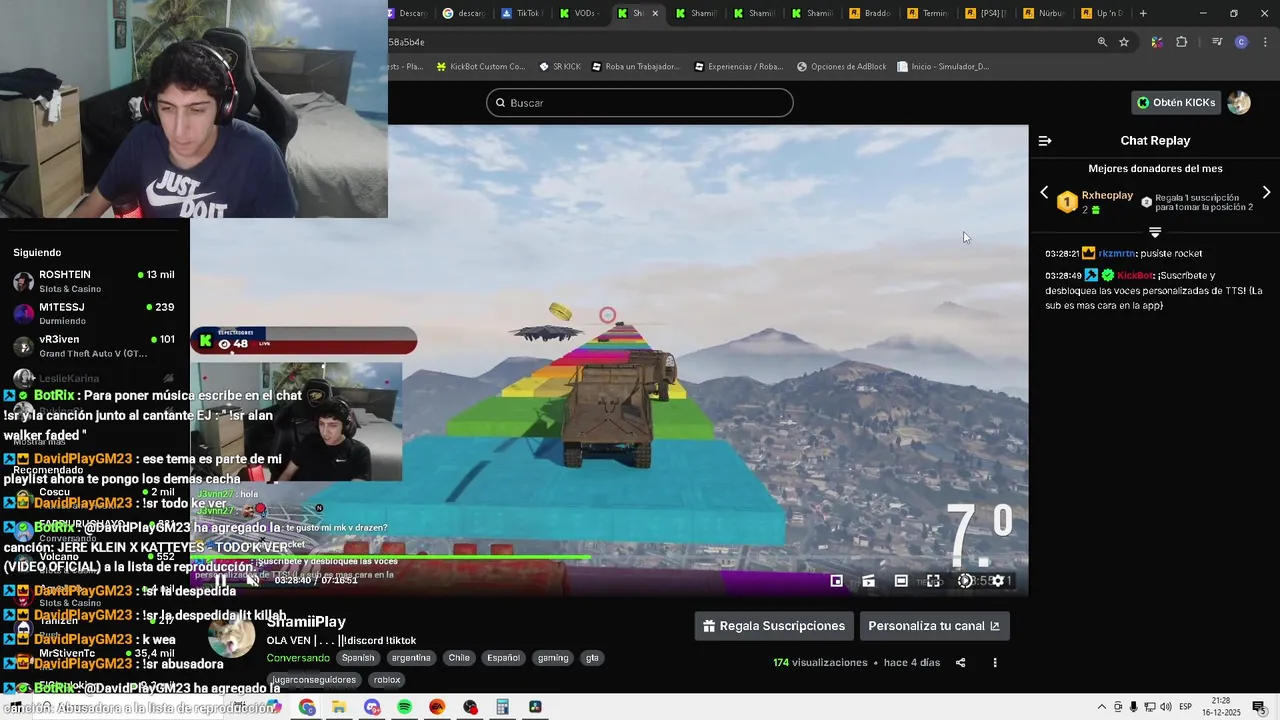Image resolution: width=1280 pixels, height=720 pixels.
Task: Open Chrome profile avatar C
Action: point(1241,42)
